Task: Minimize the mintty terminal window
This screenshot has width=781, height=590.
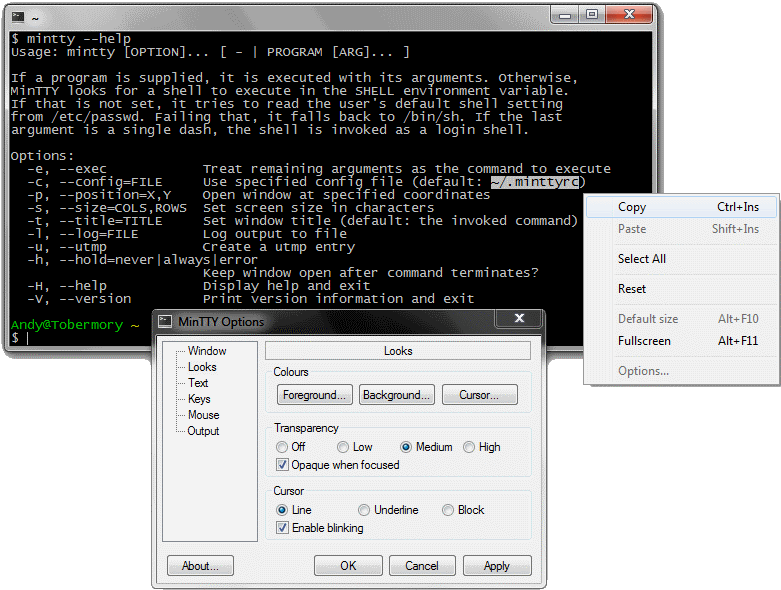Action: 564,14
